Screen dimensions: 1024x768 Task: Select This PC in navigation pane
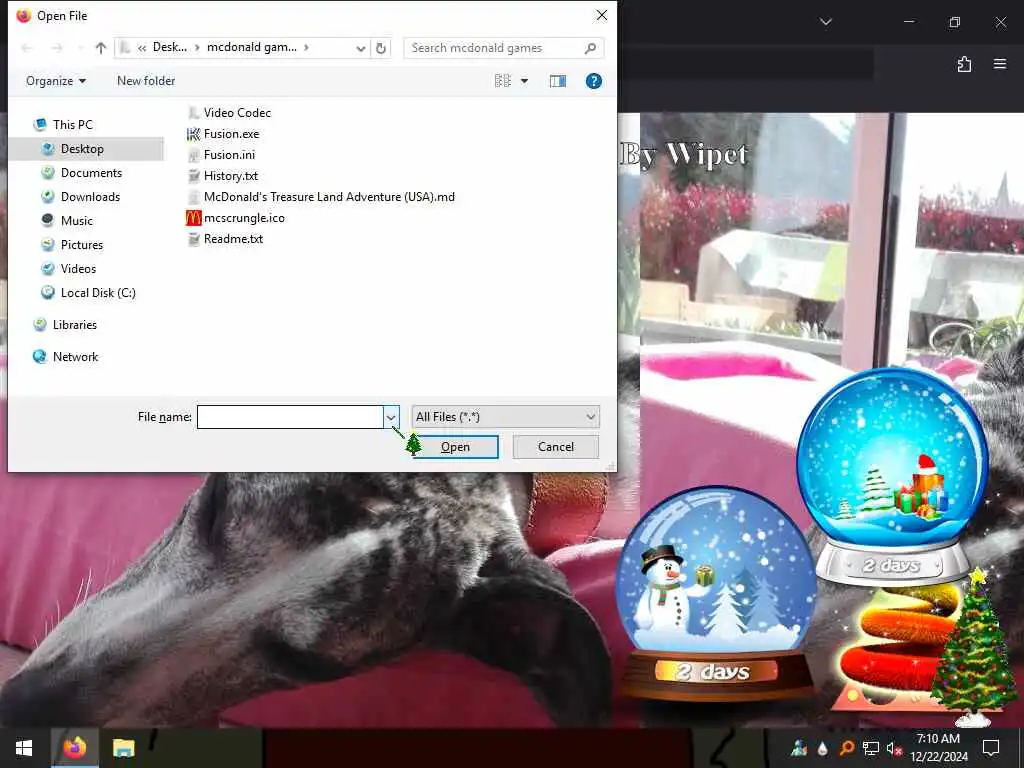pyautogui.click(x=72, y=124)
